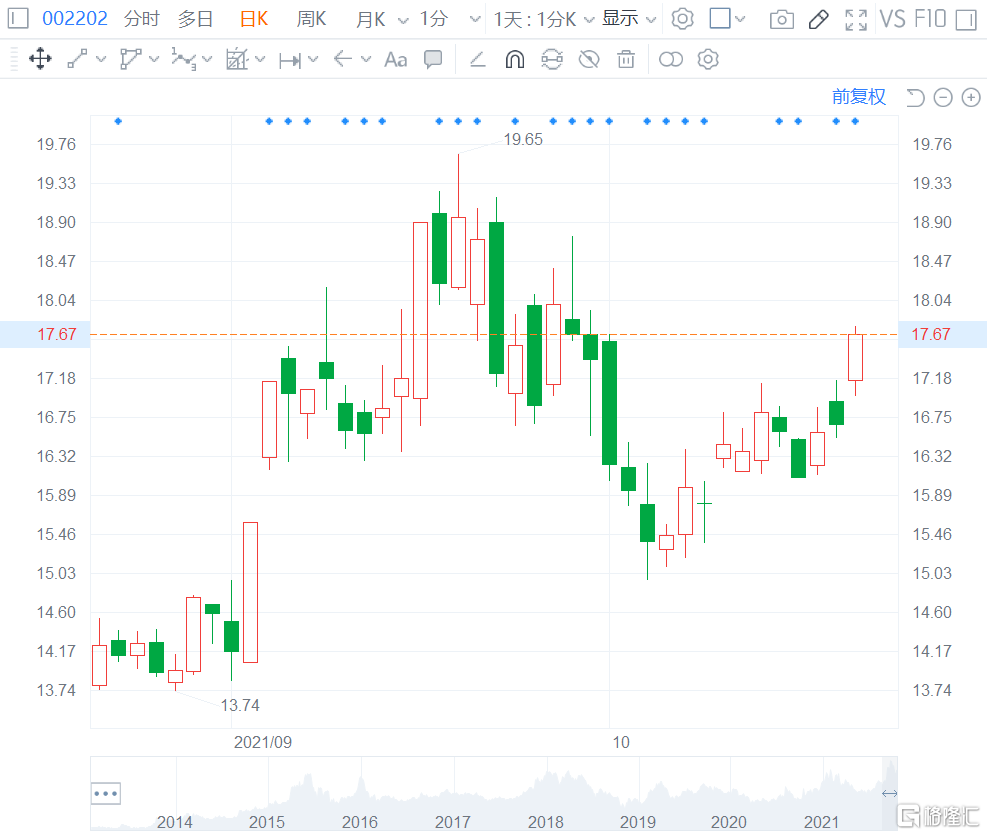Switch to 分时 intraday tab
This screenshot has width=987, height=835.
[x=141, y=19]
